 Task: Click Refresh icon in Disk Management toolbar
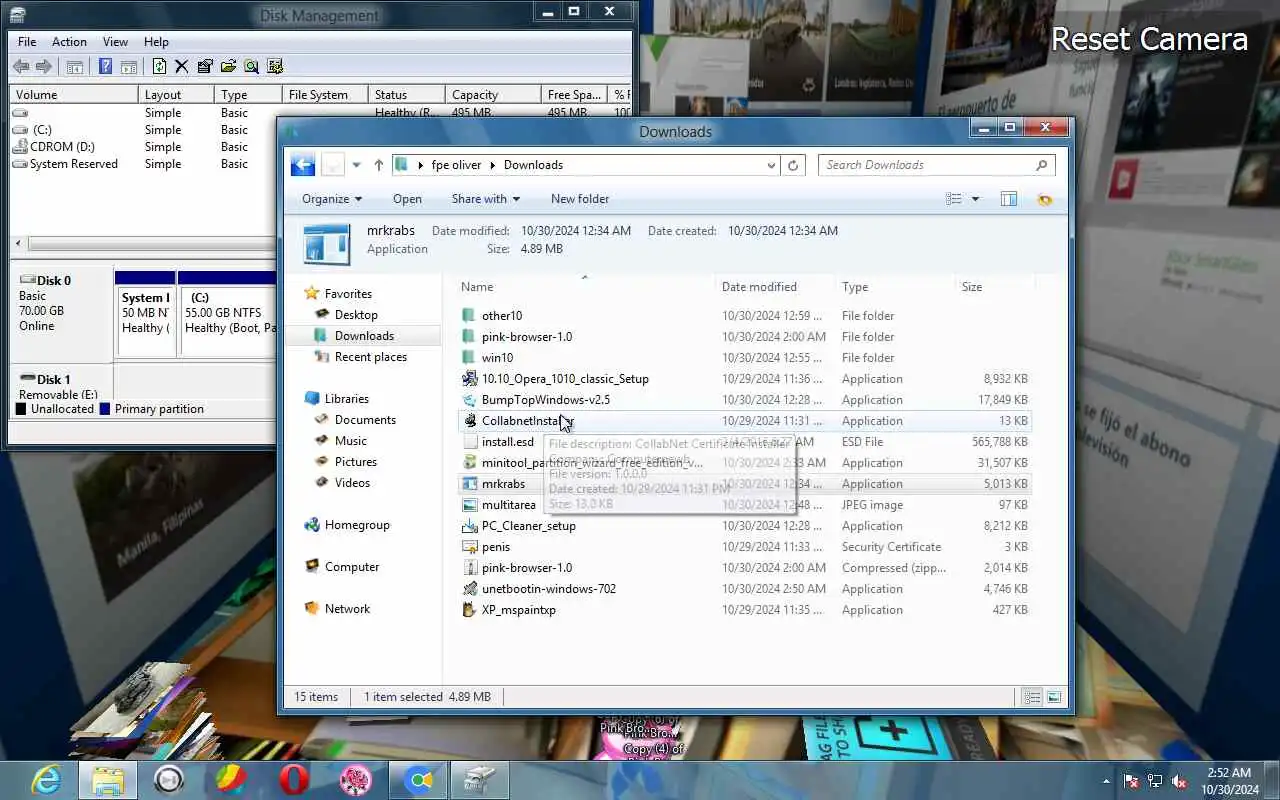[x=159, y=67]
